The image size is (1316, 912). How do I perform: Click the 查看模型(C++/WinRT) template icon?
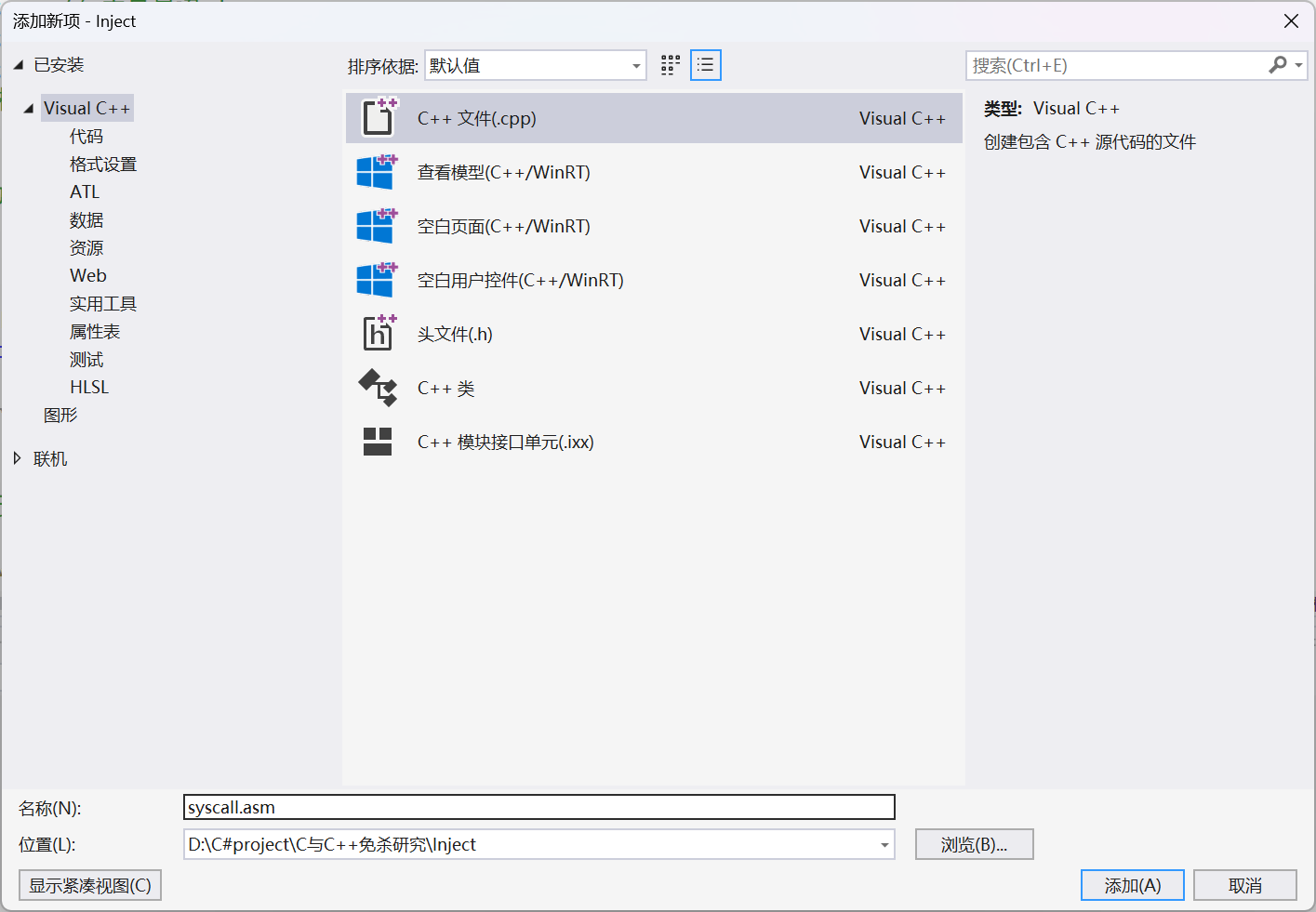377,172
